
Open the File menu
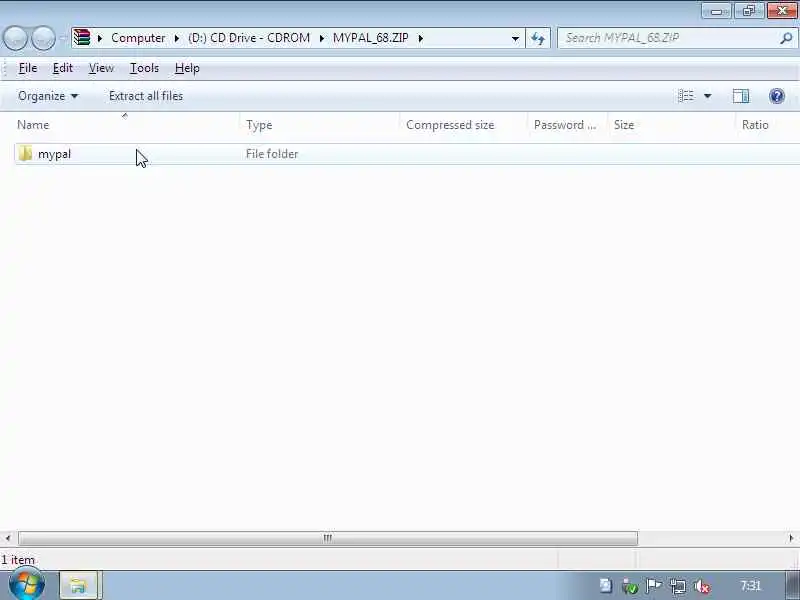click(28, 68)
